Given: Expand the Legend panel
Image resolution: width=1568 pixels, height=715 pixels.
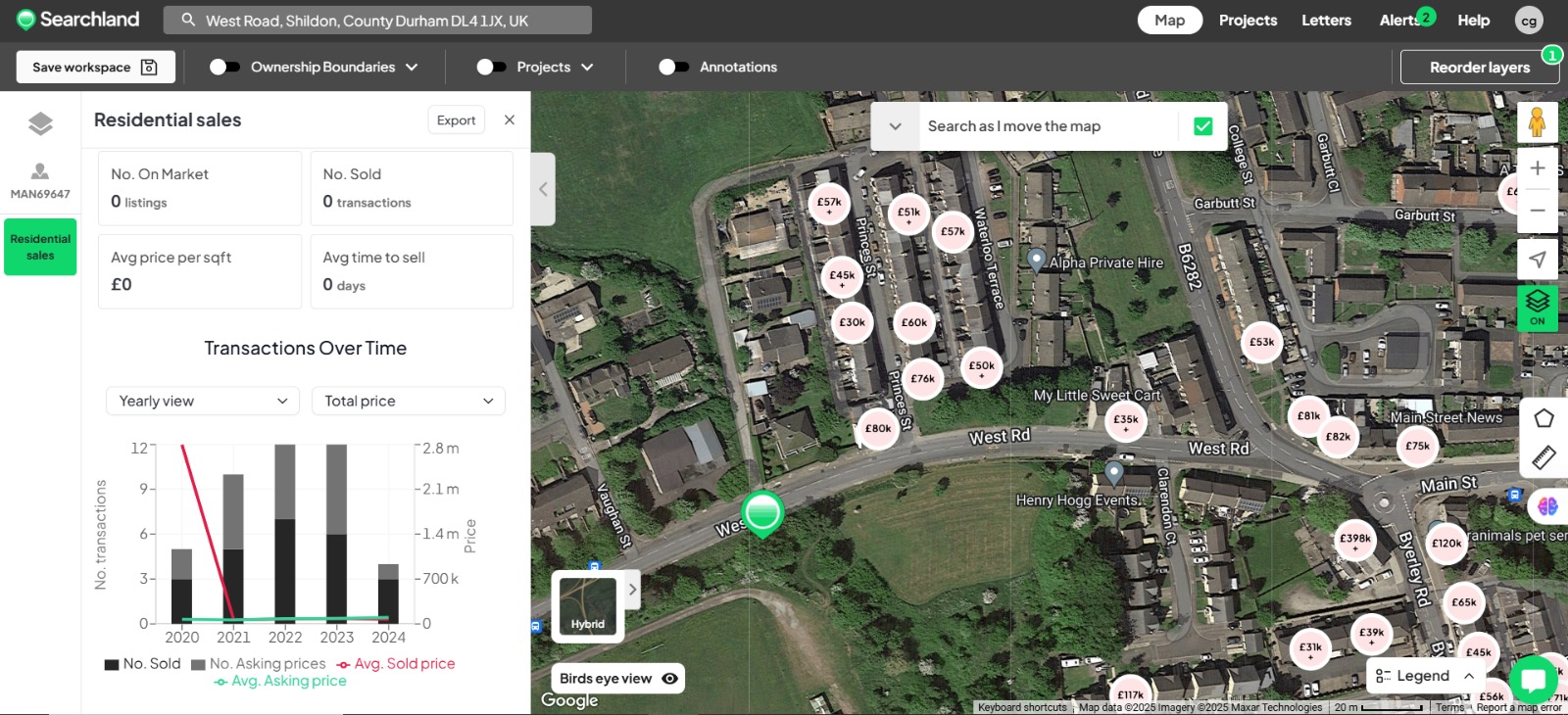Looking at the screenshot, I should pos(1425,676).
